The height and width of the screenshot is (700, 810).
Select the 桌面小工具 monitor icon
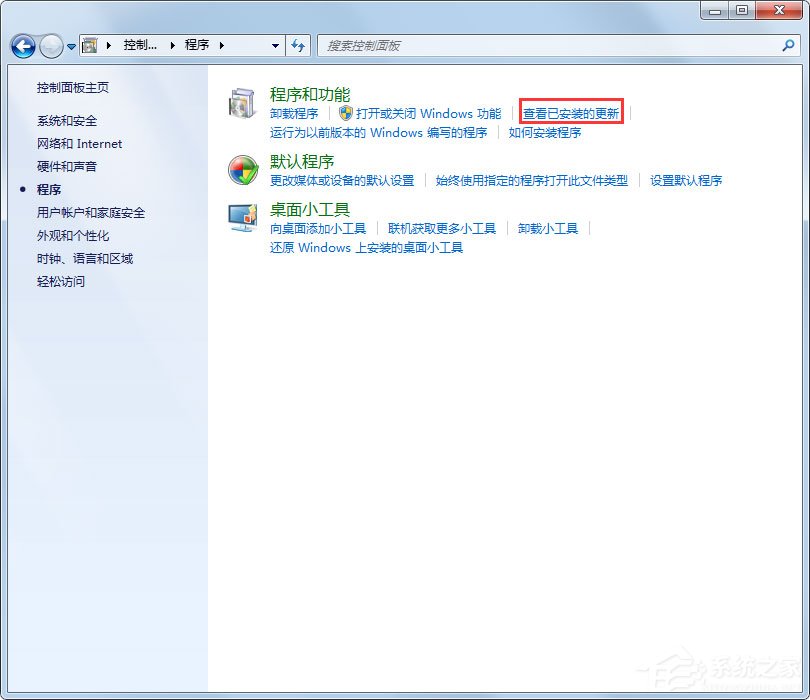(241, 218)
